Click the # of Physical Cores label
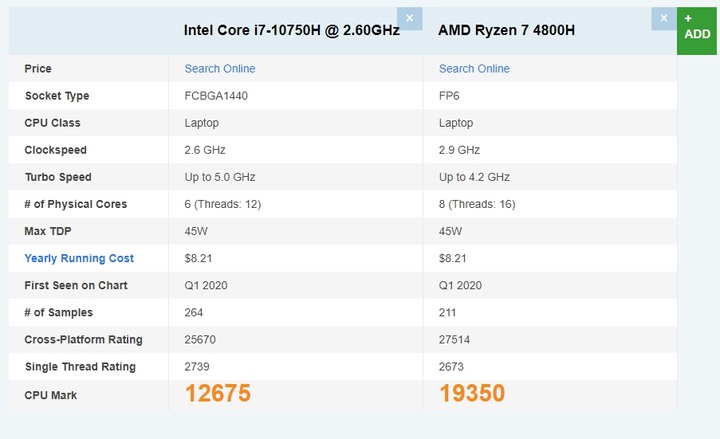Viewport: 720px width, 439px height. click(x=76, y=204)
